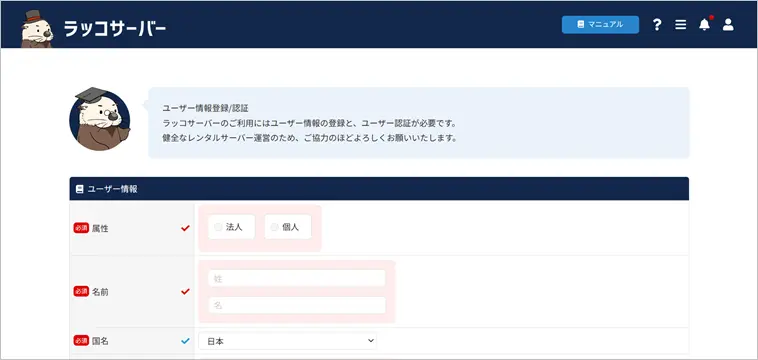The width and height of the screenshot is (758, 360).
Task: Click the red check mark beside 属性
Action: click(185, 228)
